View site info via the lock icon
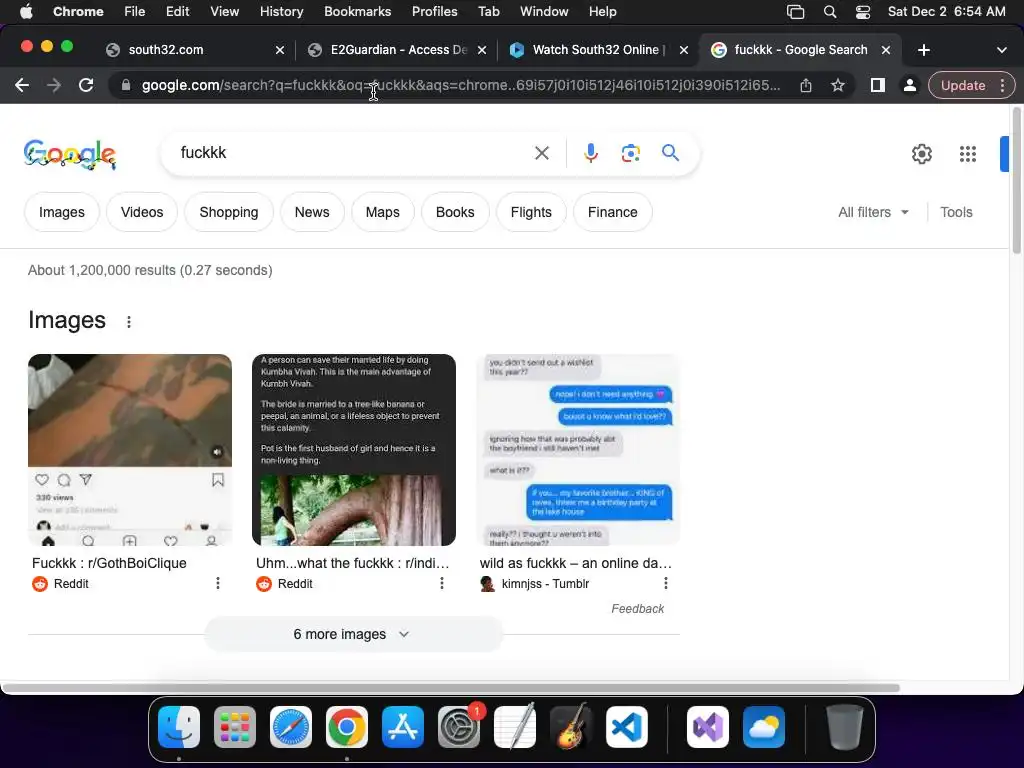This screenshot has width=1024, height=768. (126, 85)
